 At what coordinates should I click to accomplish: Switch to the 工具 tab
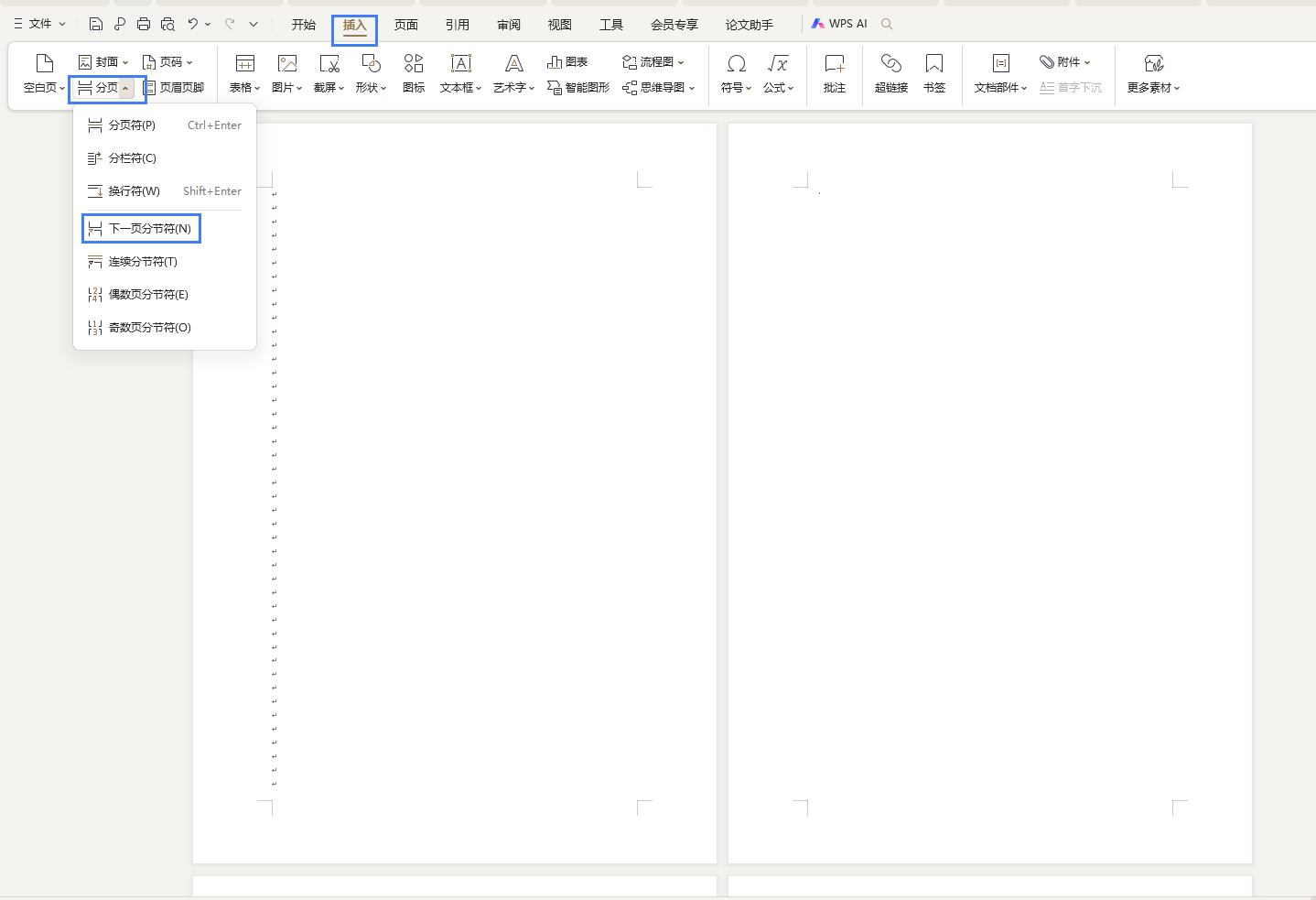611,25
